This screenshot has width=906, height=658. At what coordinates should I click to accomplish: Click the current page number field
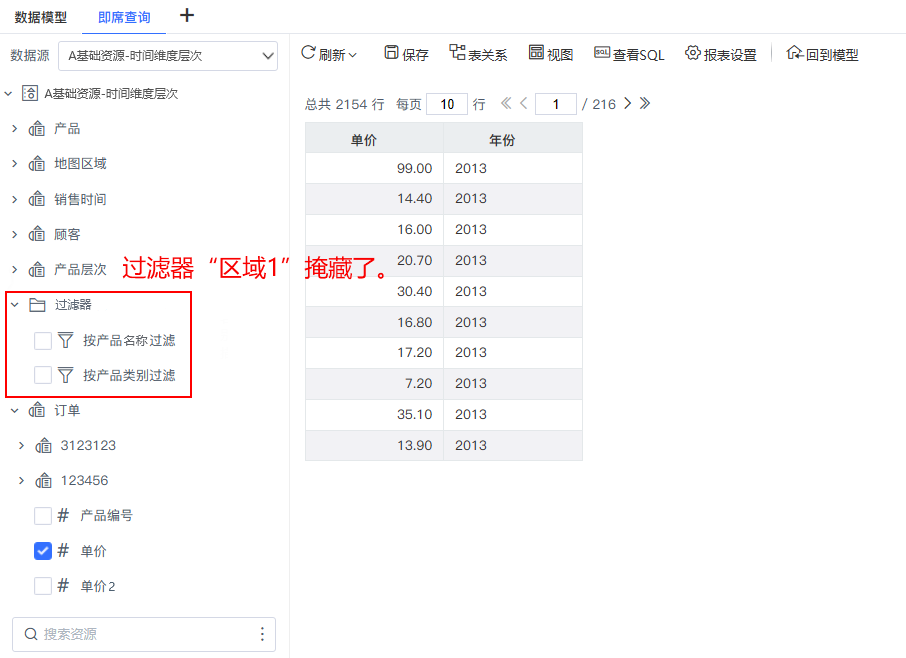(x=556, y=104)
